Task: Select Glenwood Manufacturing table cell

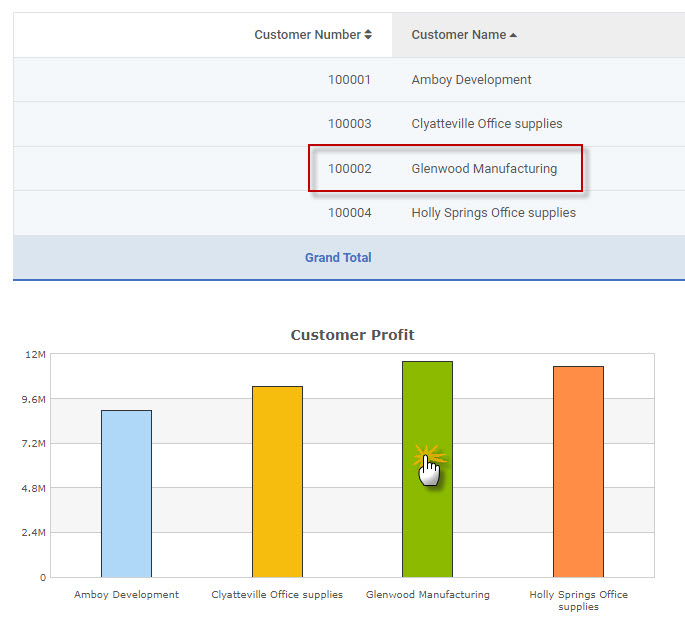Action: tap(484, 169)
